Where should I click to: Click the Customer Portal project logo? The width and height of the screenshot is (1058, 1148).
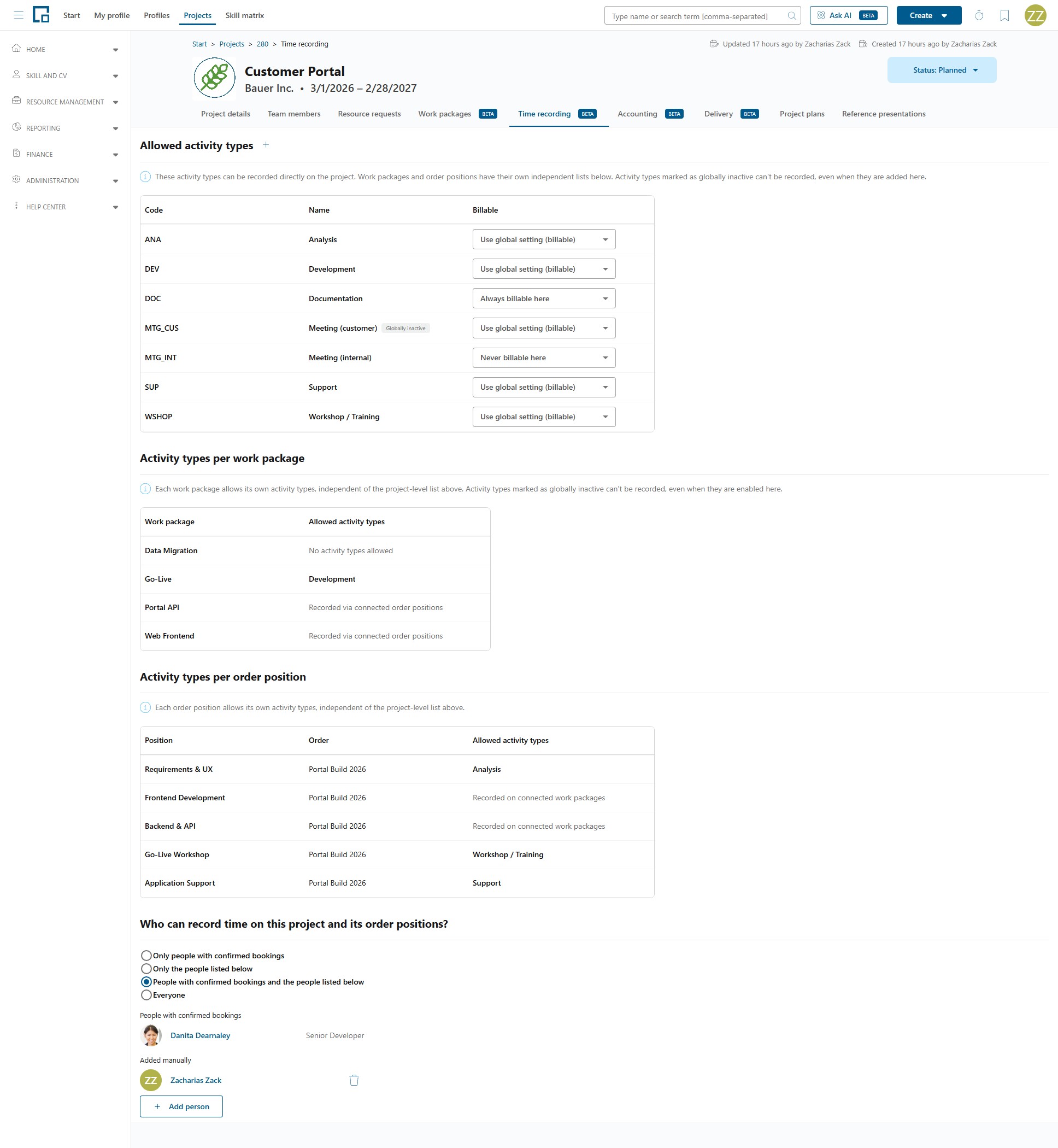[215, 78]
